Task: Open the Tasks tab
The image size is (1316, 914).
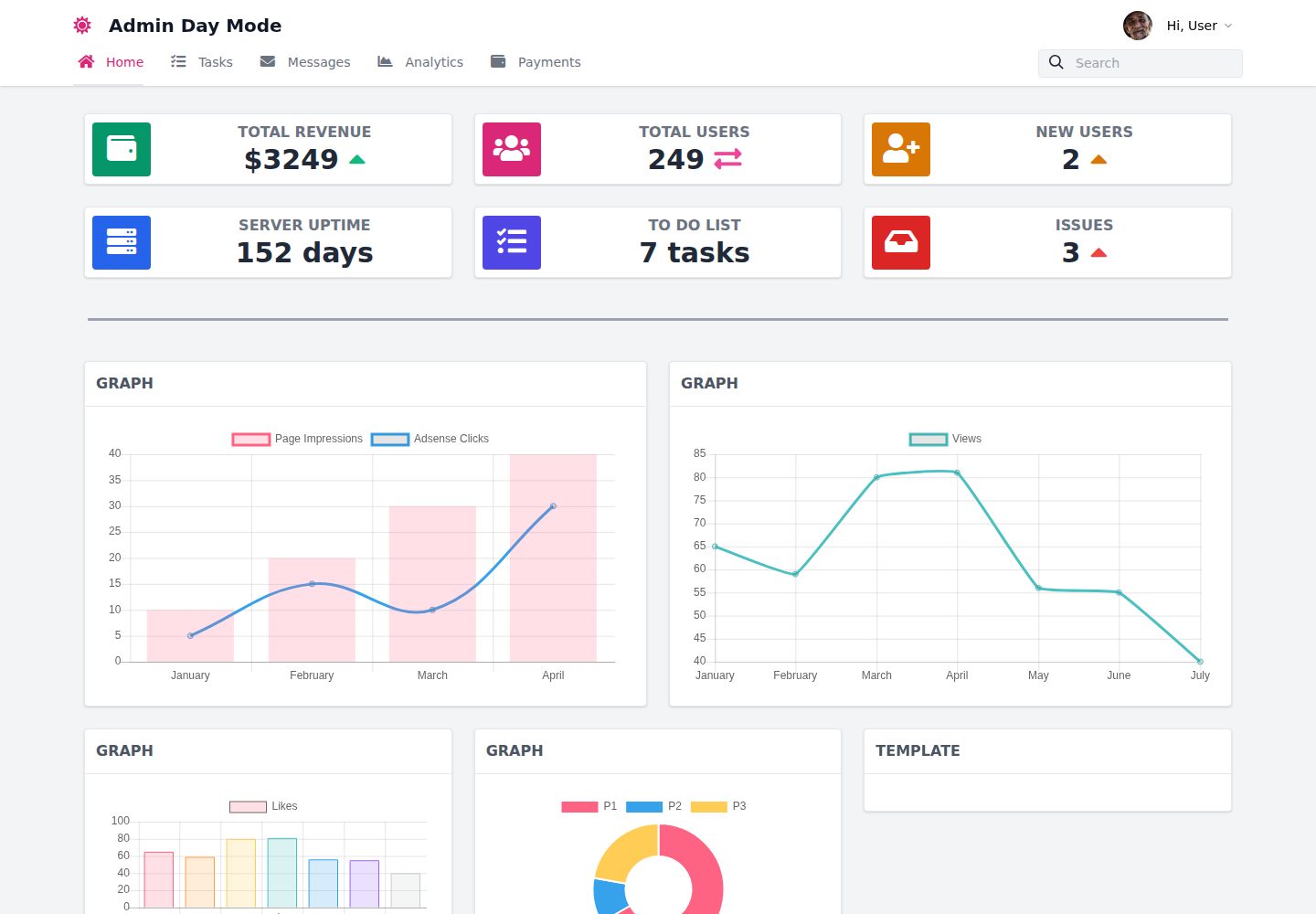Action: click(202, 62)
